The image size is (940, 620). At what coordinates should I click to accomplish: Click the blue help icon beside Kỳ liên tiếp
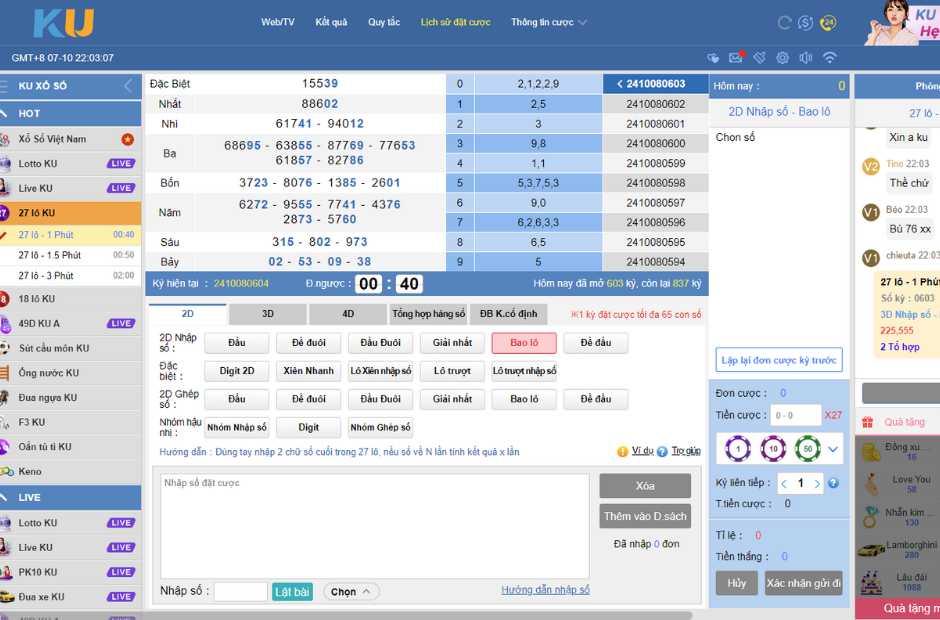[833, 483]
